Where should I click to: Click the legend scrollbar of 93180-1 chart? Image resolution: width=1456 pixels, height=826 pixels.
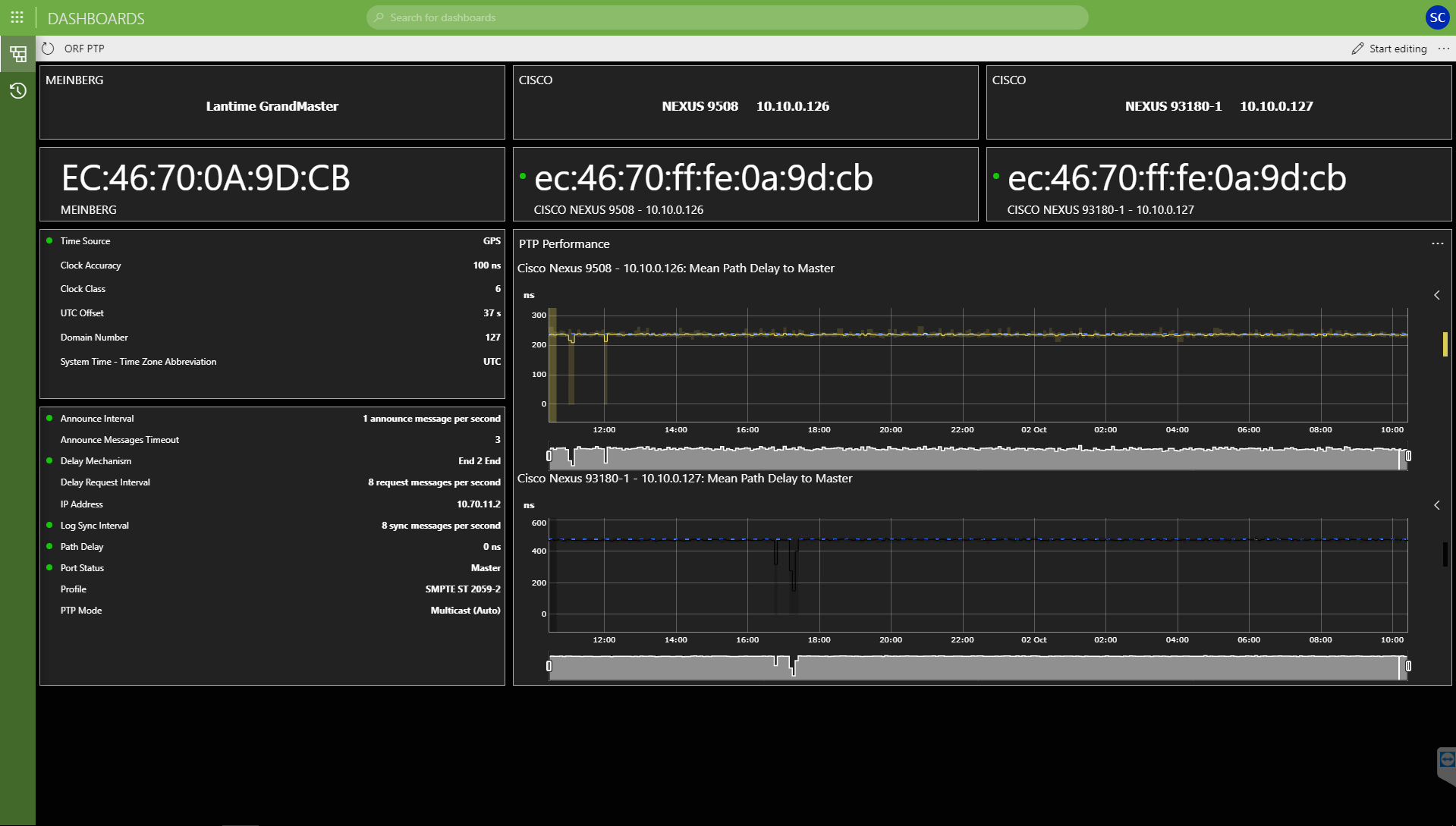1445,554
